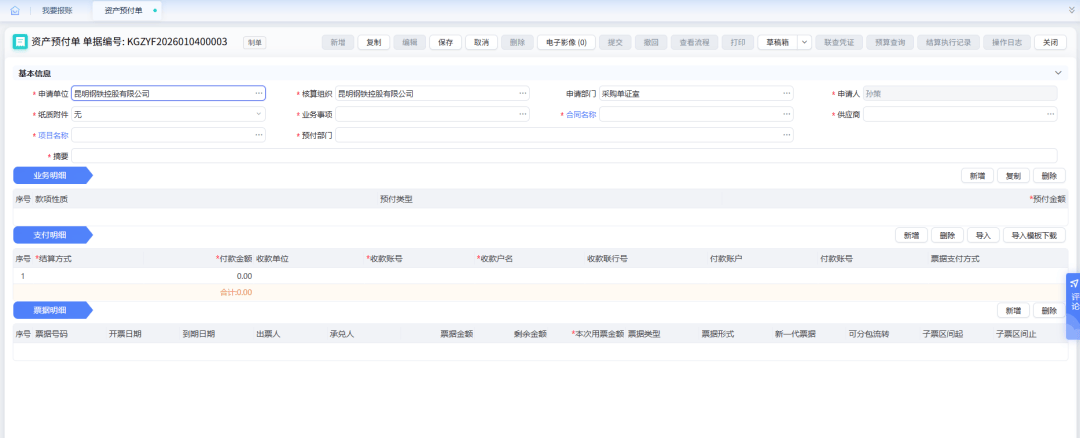Viewport: 1080px width, 438px height.
Task: Click the home icon in tab bar
Action: 15,9
